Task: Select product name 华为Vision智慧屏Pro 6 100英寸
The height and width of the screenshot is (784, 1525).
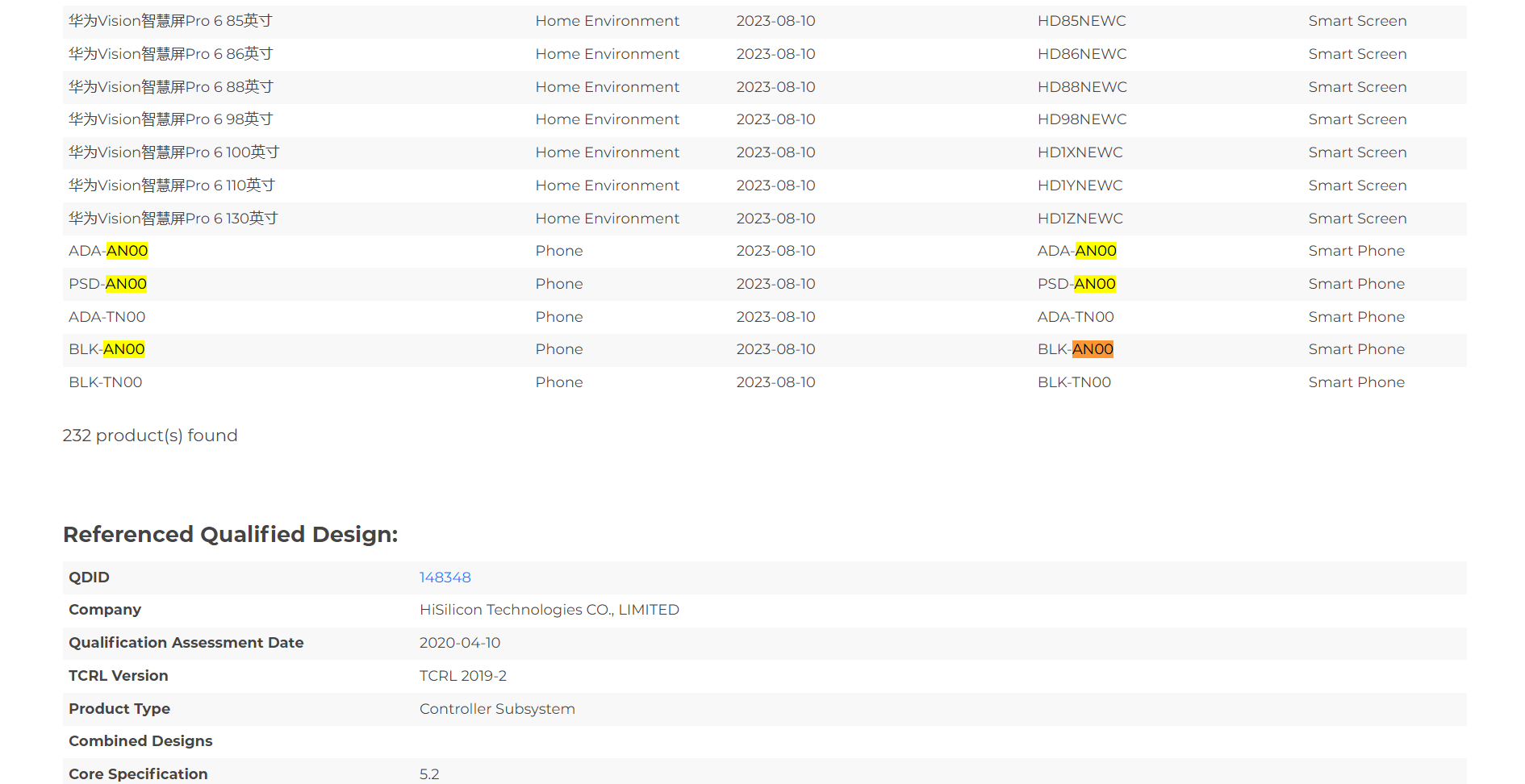Action: point(174,152)
